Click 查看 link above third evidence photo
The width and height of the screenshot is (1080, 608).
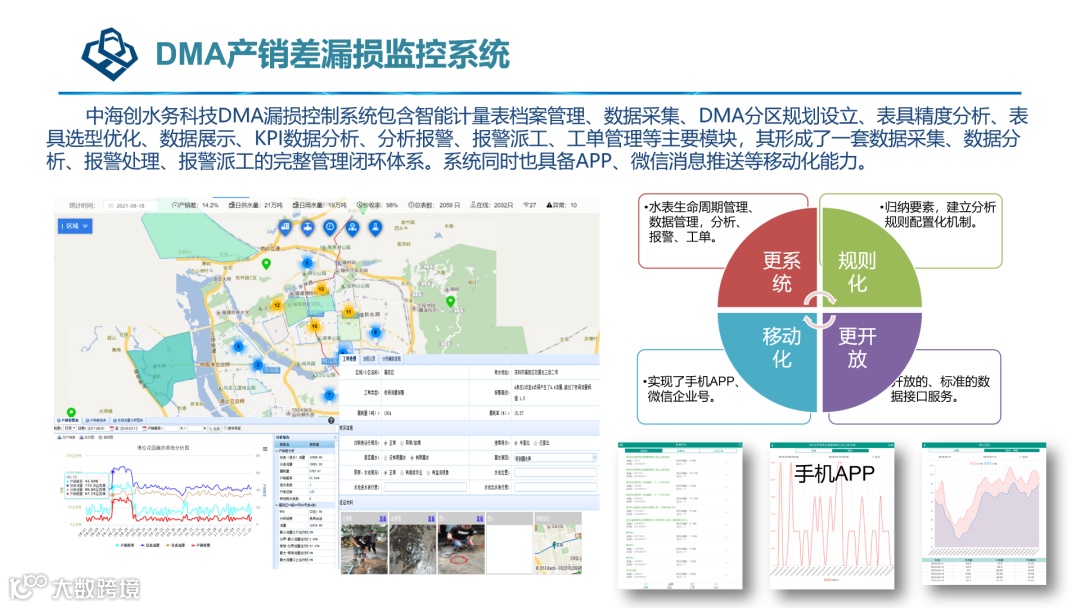[479, 518]
